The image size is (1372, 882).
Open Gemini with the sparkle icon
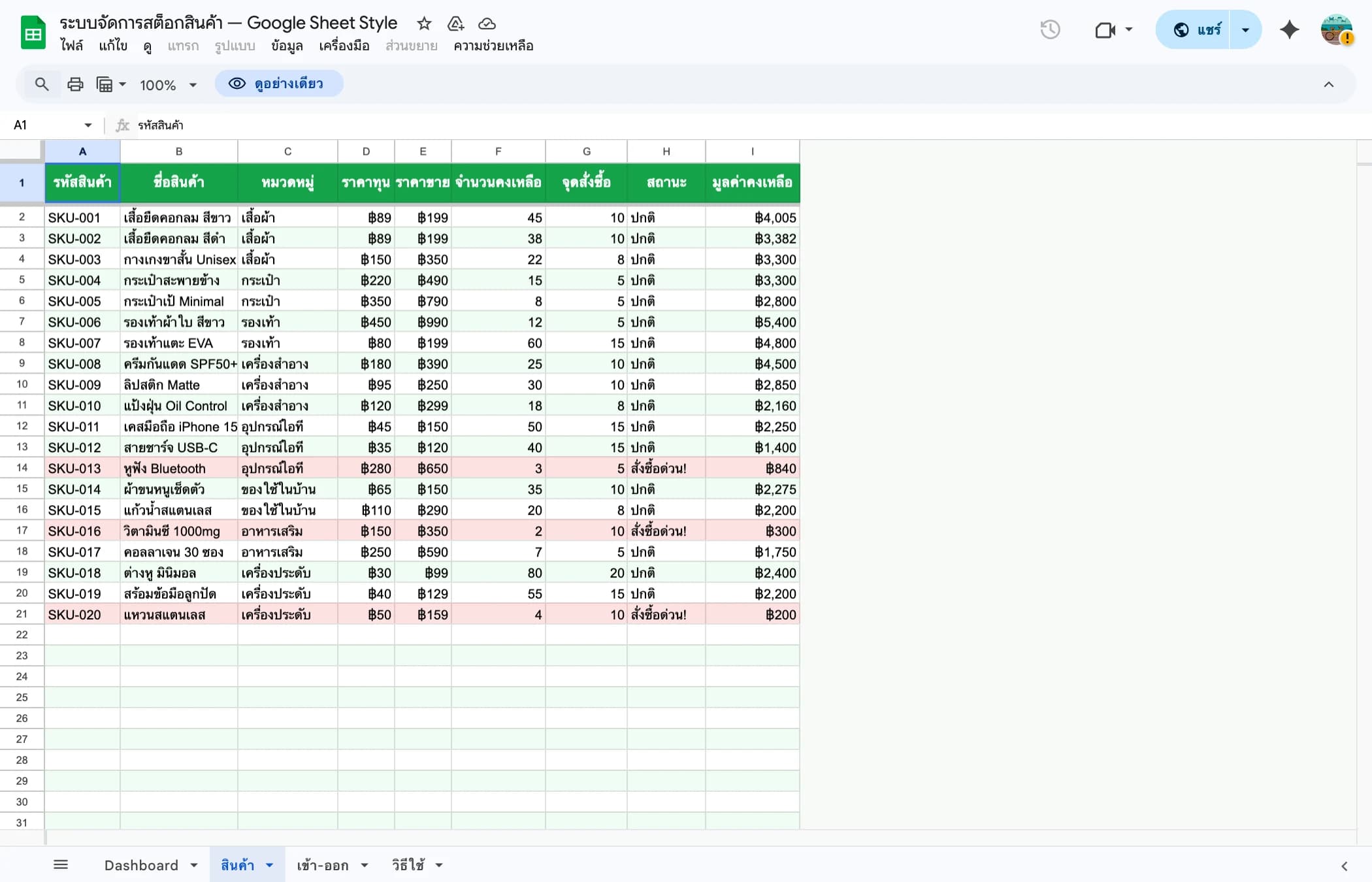[x=1290, y=29]
